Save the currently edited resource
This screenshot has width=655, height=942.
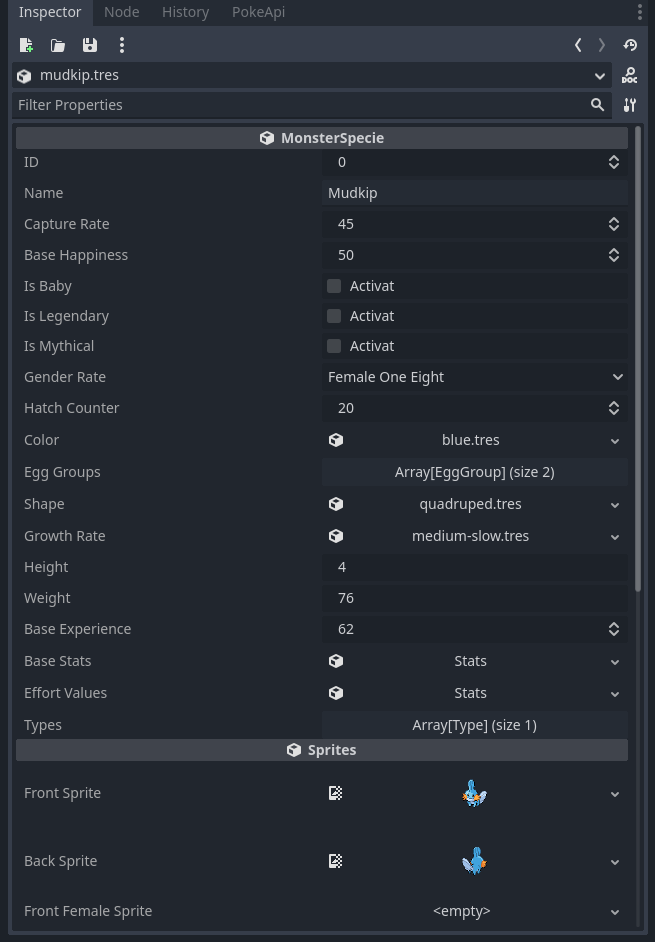click(90, 45)
